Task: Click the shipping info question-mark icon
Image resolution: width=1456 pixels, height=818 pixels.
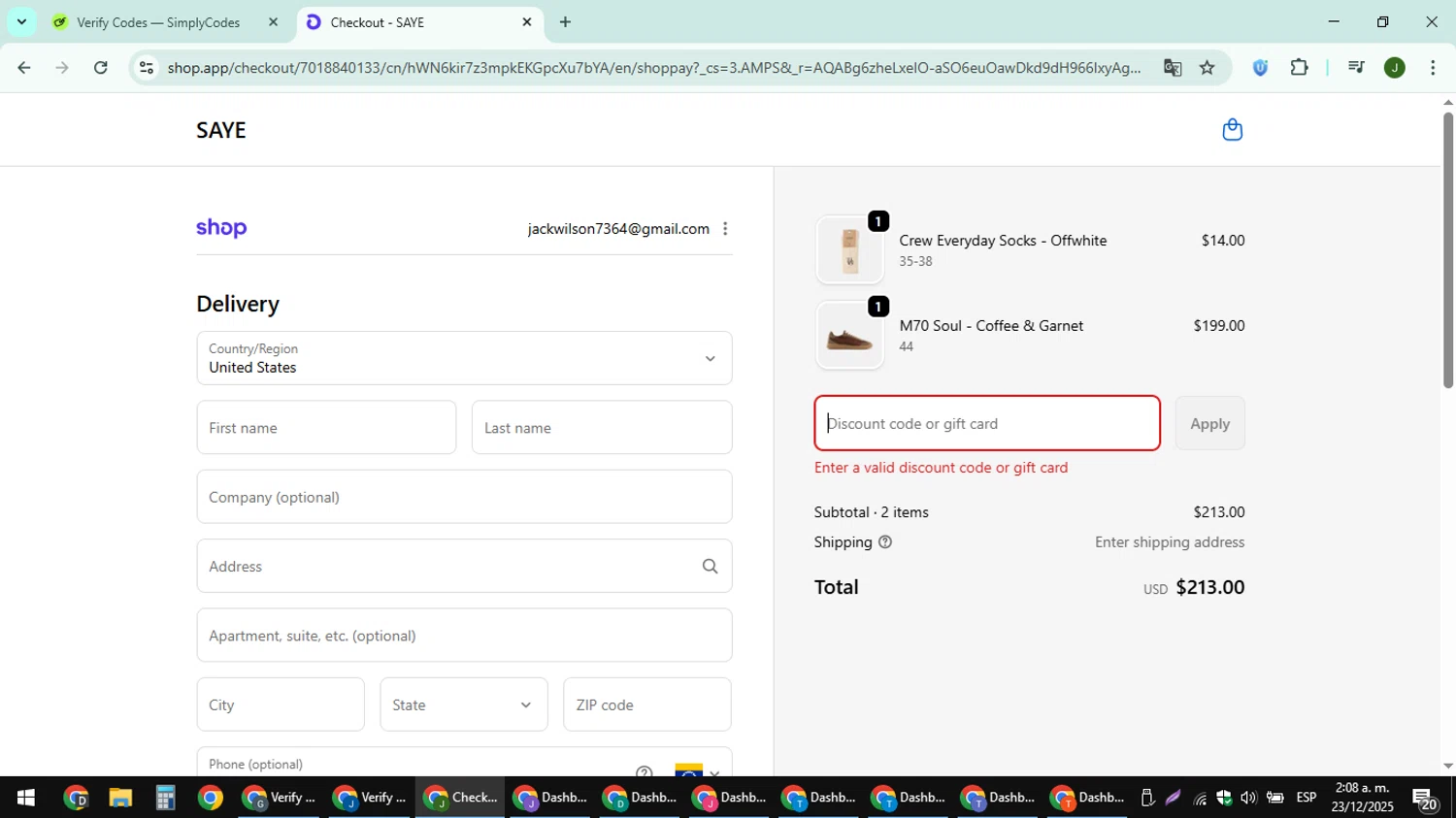Action: coord(885,542)
